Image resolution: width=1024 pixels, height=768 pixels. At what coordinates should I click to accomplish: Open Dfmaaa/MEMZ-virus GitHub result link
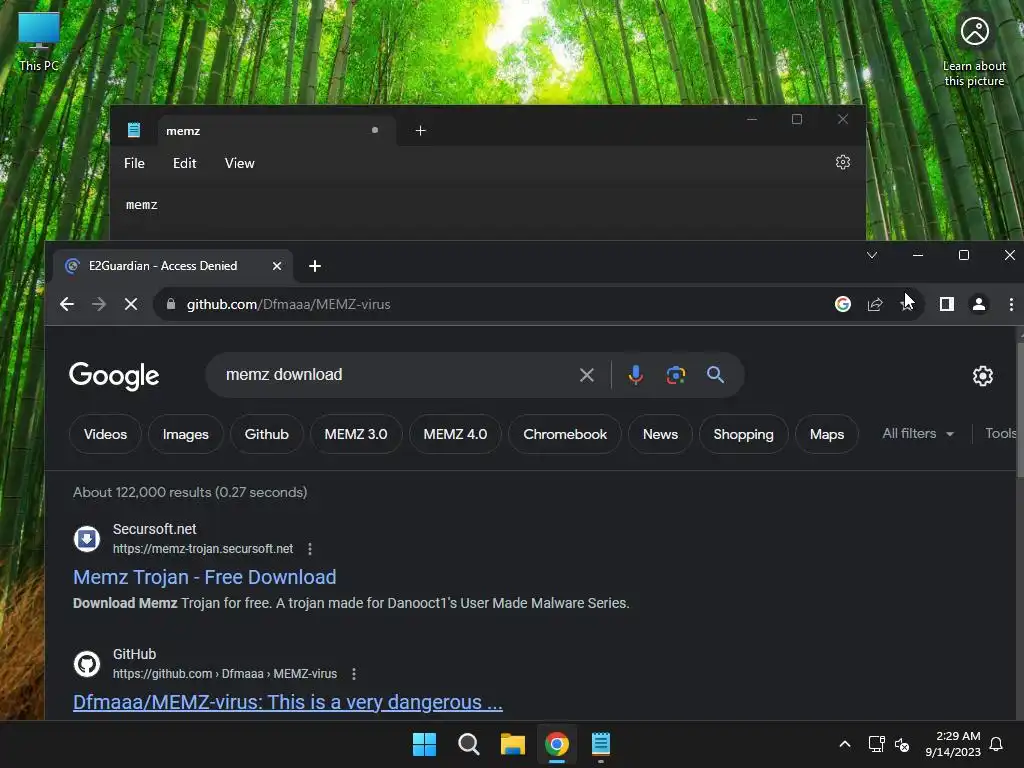click(x=288, y=703)
